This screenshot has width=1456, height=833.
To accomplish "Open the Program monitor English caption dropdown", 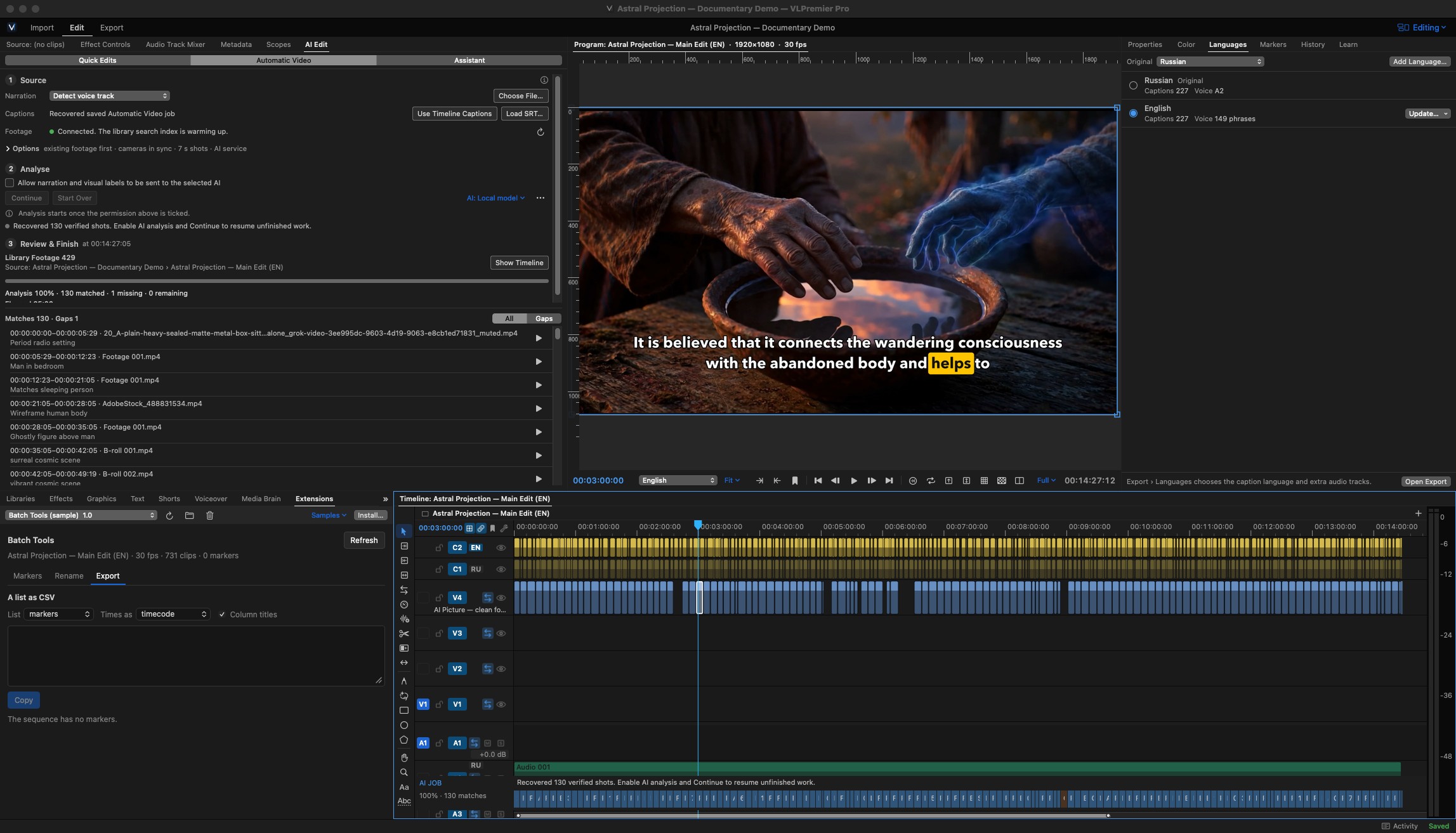I will pyautogui.click(x=678, y=481).
